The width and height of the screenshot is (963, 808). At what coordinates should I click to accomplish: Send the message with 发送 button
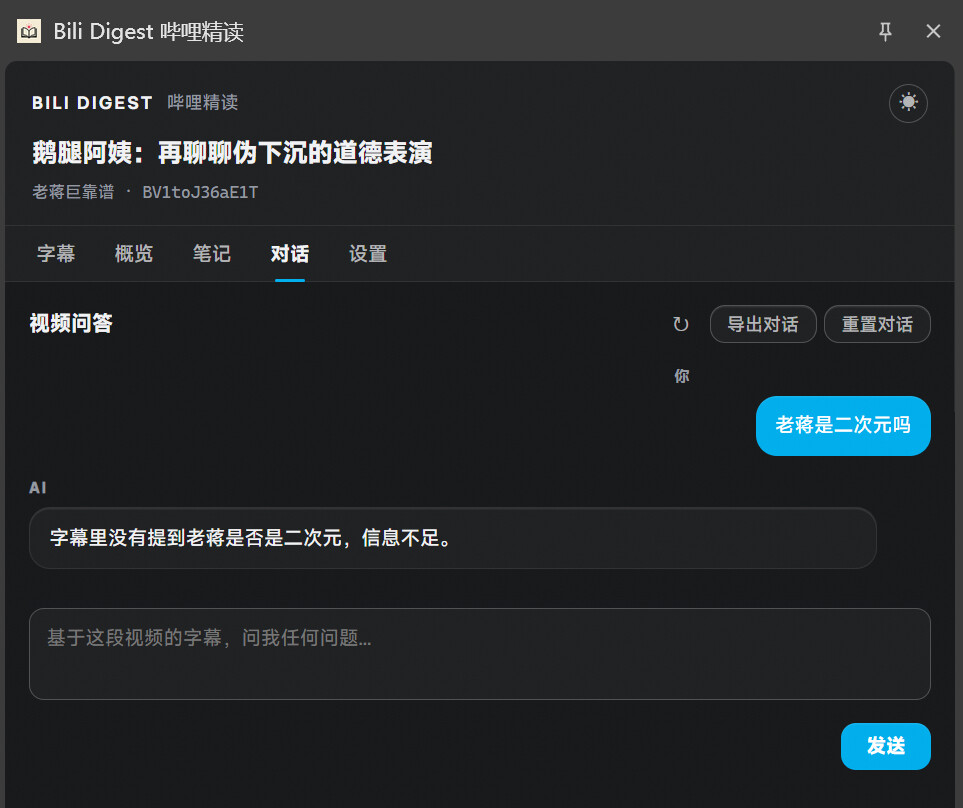coord(886,746)
